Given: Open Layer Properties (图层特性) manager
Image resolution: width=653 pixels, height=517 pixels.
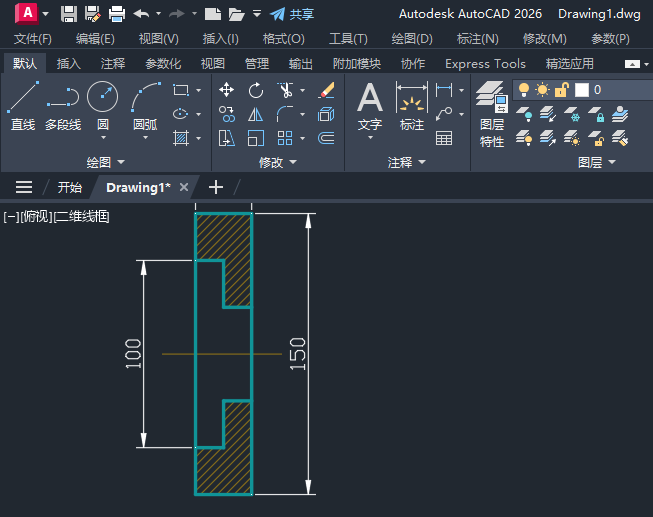Looking at the screenshot, I should pyautogui.click(x=492, y=114).
